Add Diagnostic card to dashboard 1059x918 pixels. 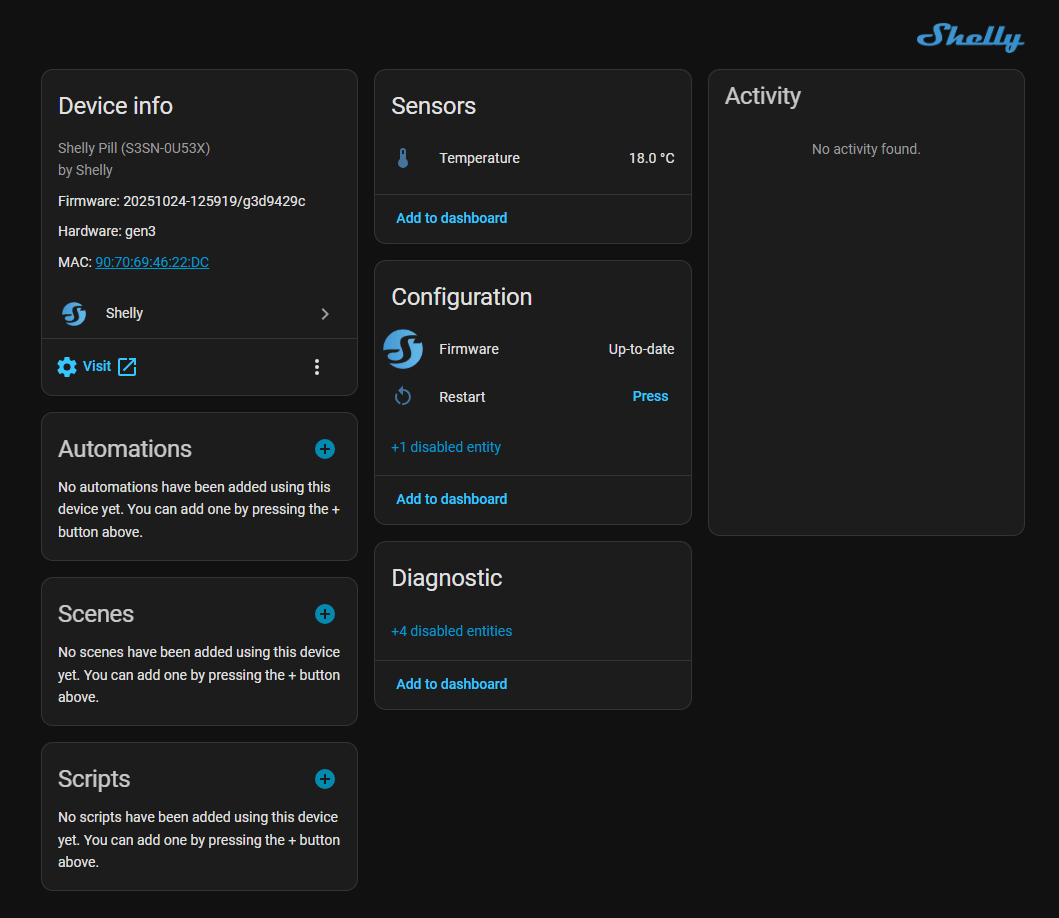tap(452, 684)
